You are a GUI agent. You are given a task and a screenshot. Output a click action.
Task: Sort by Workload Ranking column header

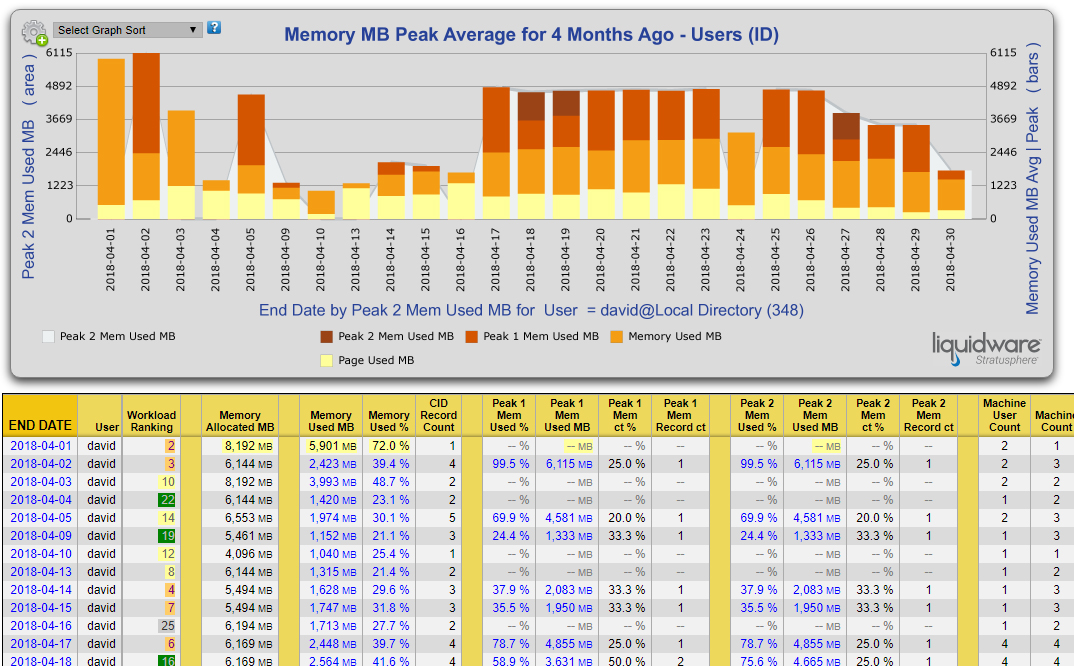pyautogui.click(x=151, y=421)
